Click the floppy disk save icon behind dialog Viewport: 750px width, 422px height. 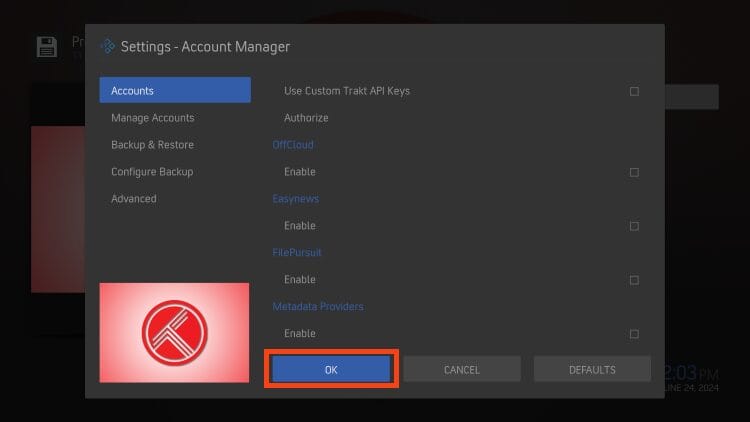[x=47, y=47]
